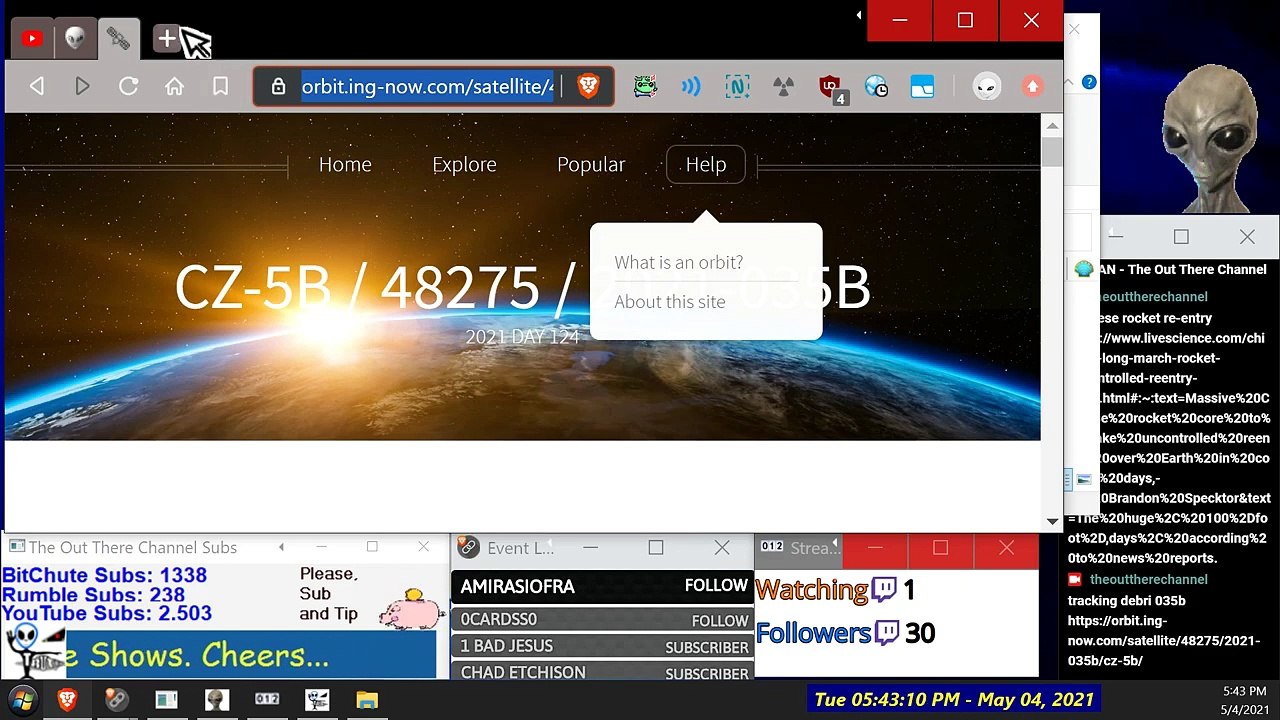
Task: Click the alien head webcam image
Action: [1210, 138]
